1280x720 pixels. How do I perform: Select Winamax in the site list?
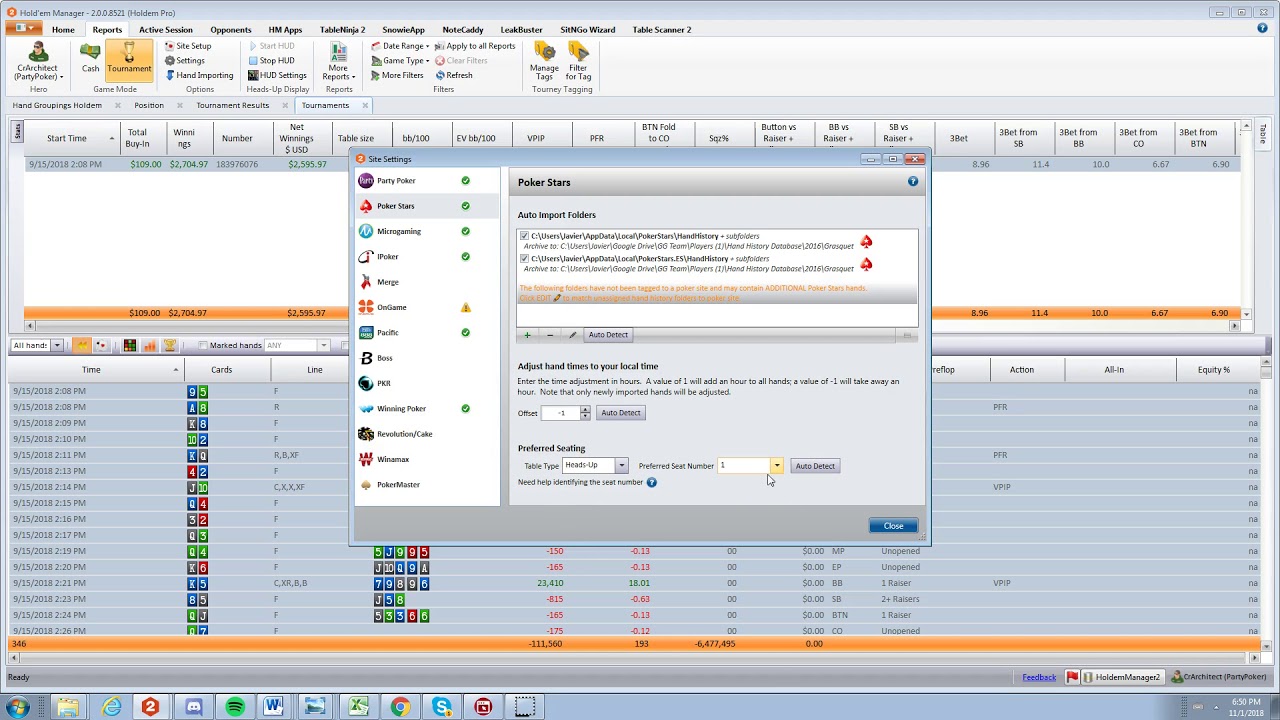pos(428,459)
